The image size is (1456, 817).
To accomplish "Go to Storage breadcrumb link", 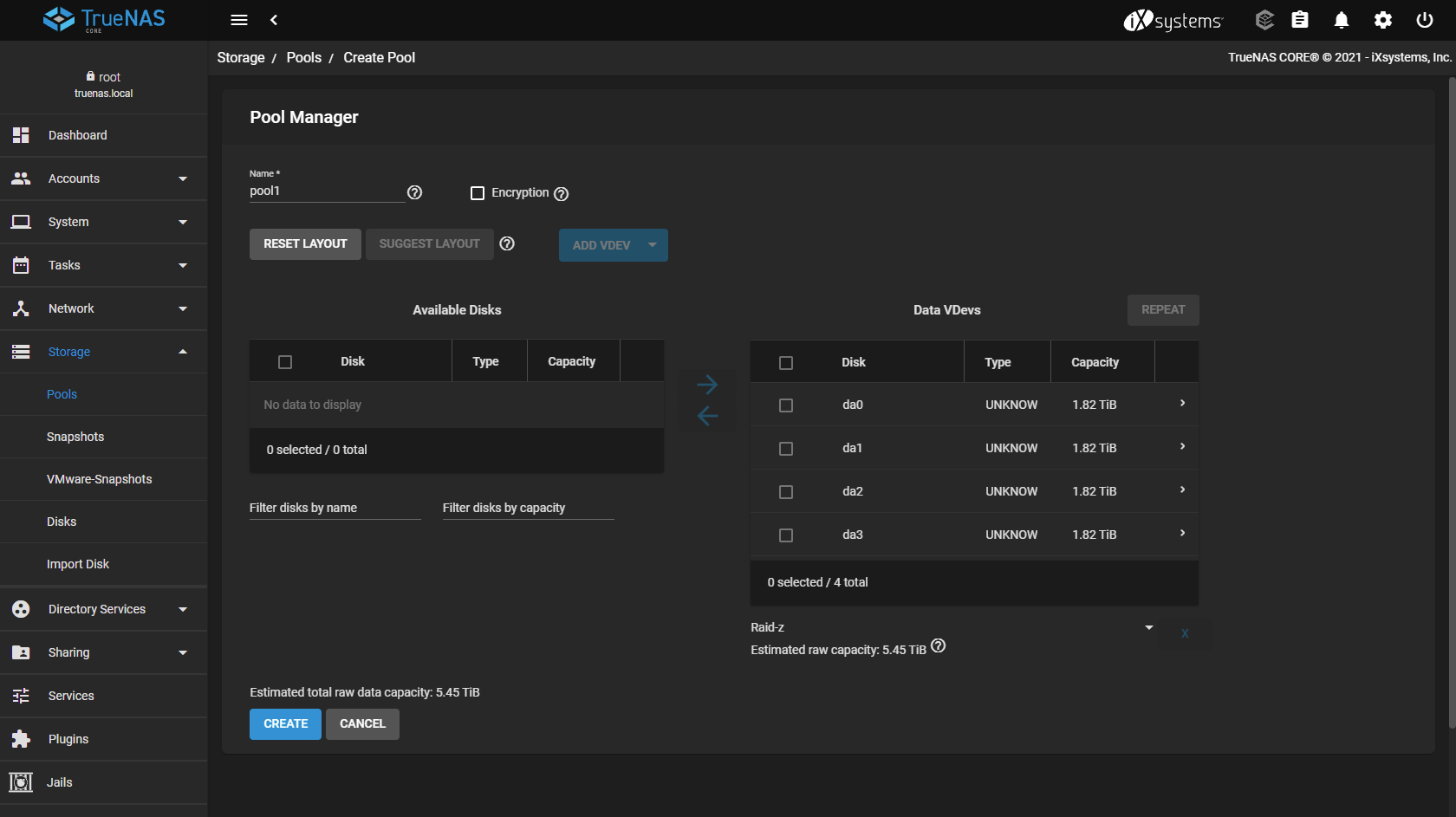I will (x=241, y=57).
